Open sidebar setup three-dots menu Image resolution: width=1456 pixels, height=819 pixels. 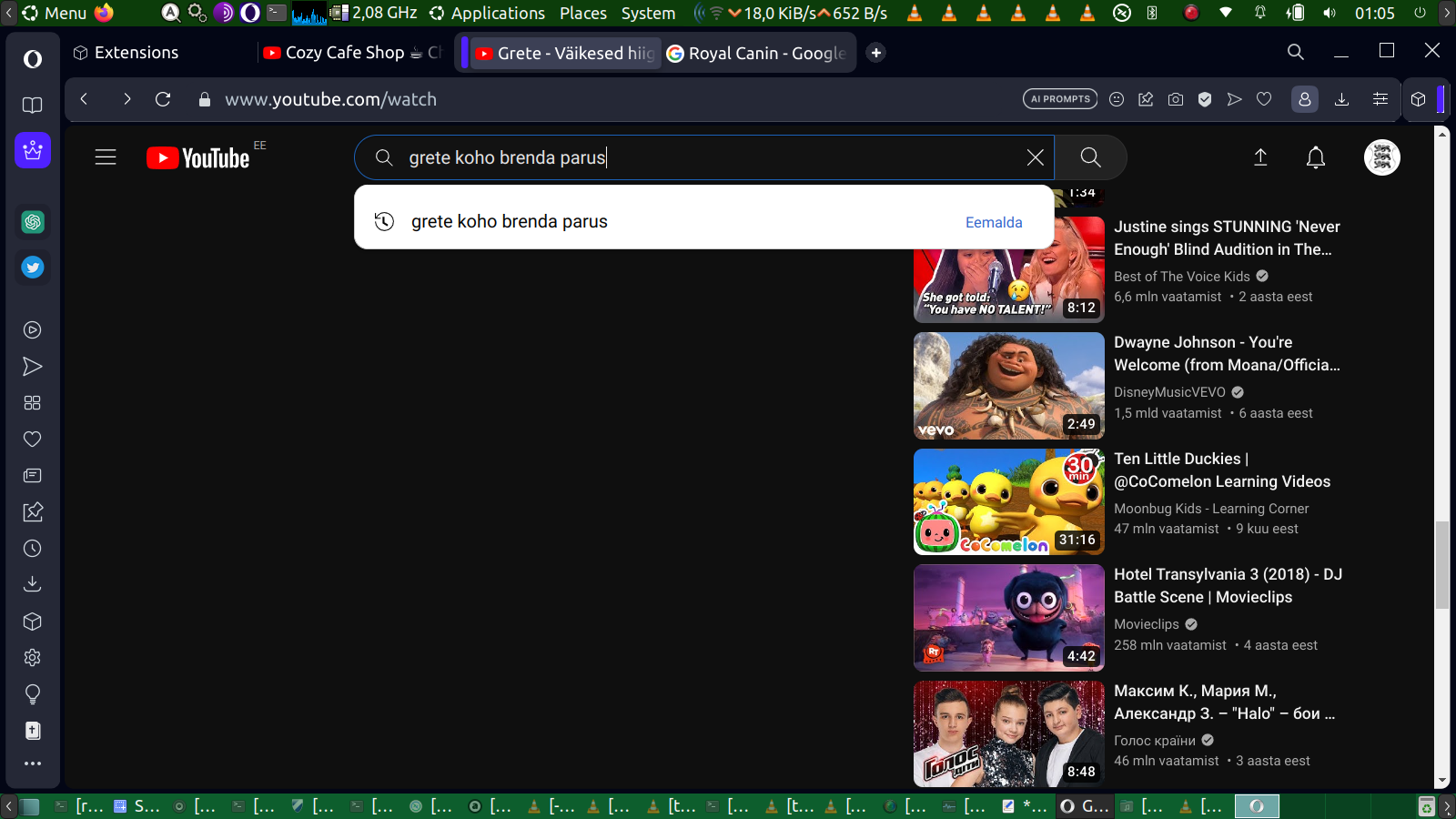[33, 763]
